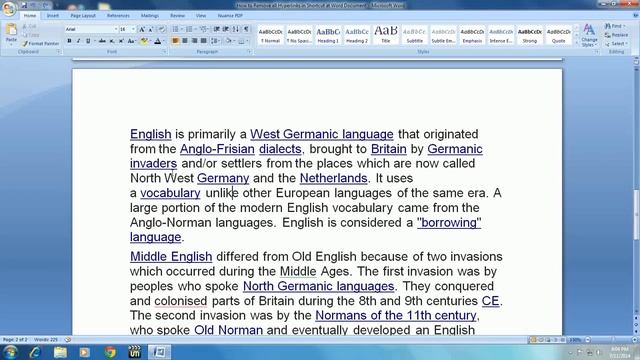This screenshot has width=640, height=360.
Task: Click the Word taskbar button
Action: tap(159, 352)
